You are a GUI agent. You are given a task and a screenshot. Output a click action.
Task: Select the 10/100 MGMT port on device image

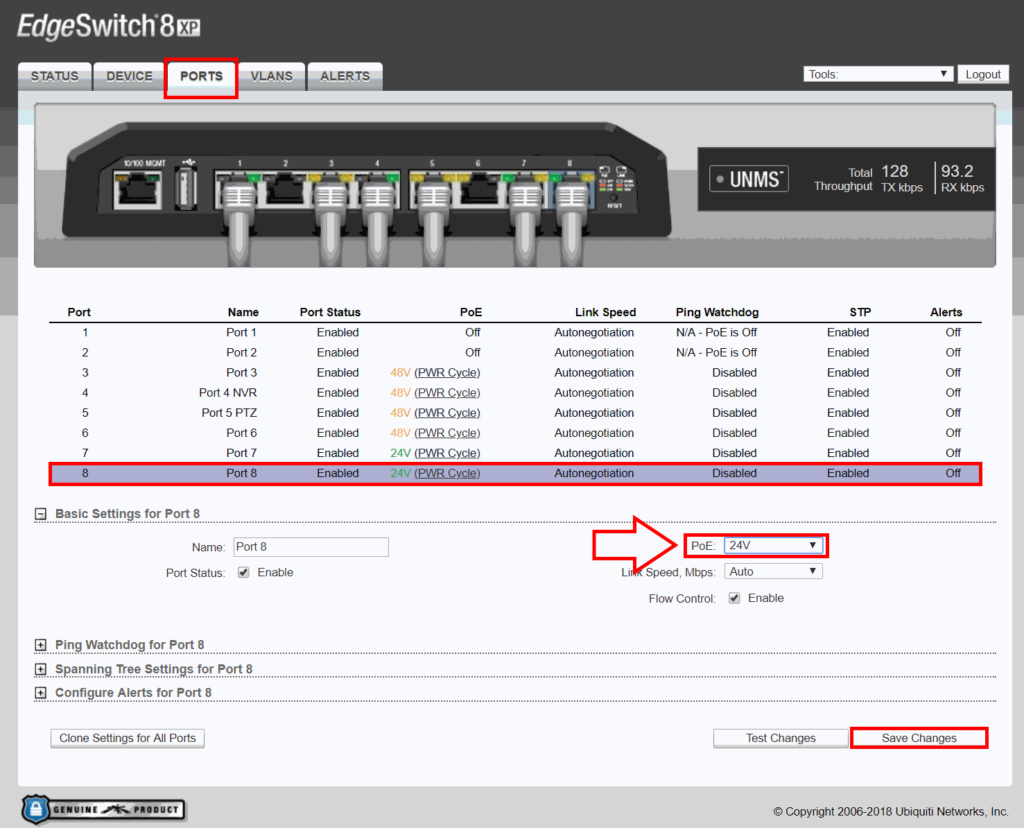tap(138, 189)
